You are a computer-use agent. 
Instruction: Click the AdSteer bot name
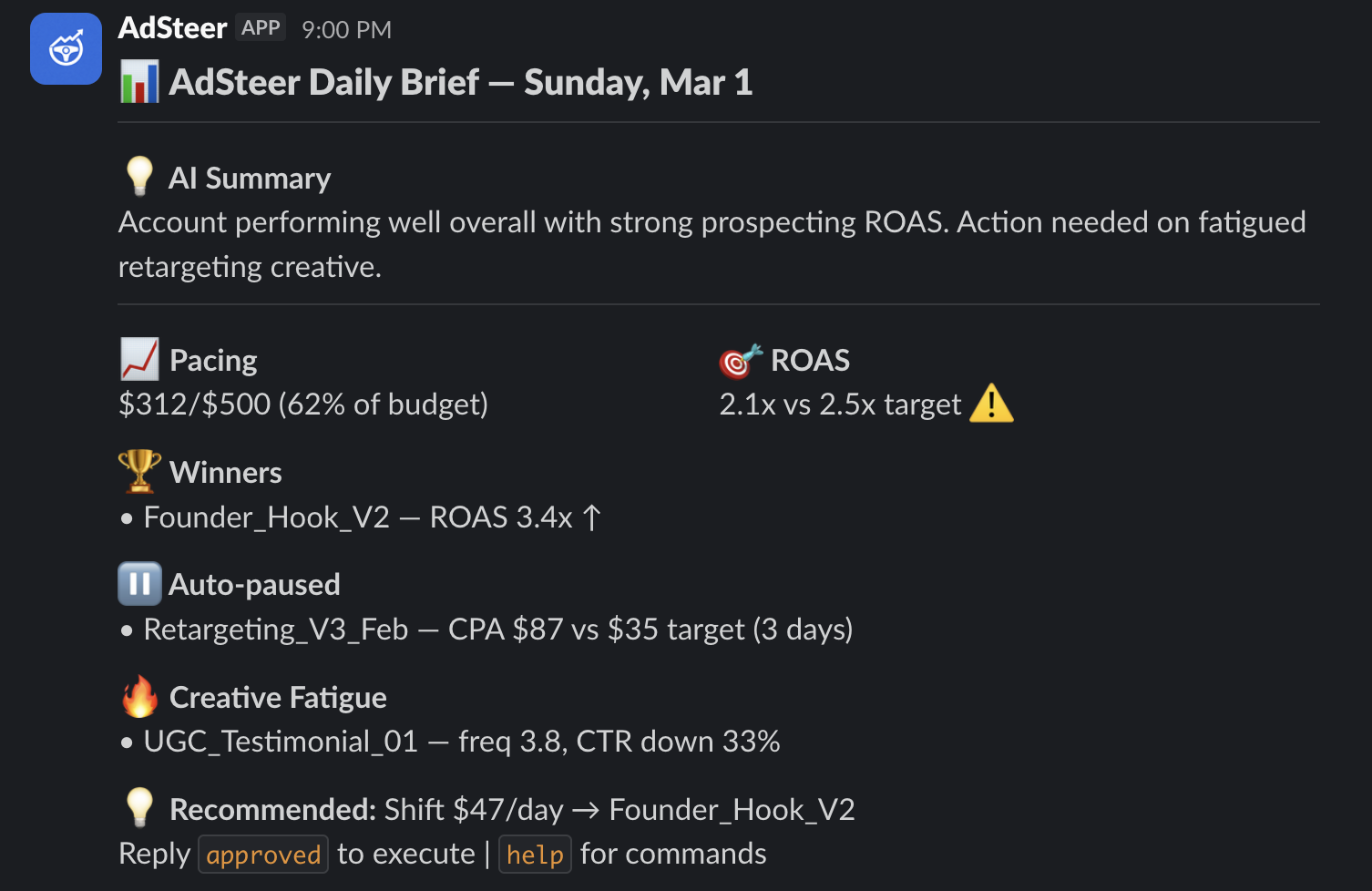click(x=172, y=27)
